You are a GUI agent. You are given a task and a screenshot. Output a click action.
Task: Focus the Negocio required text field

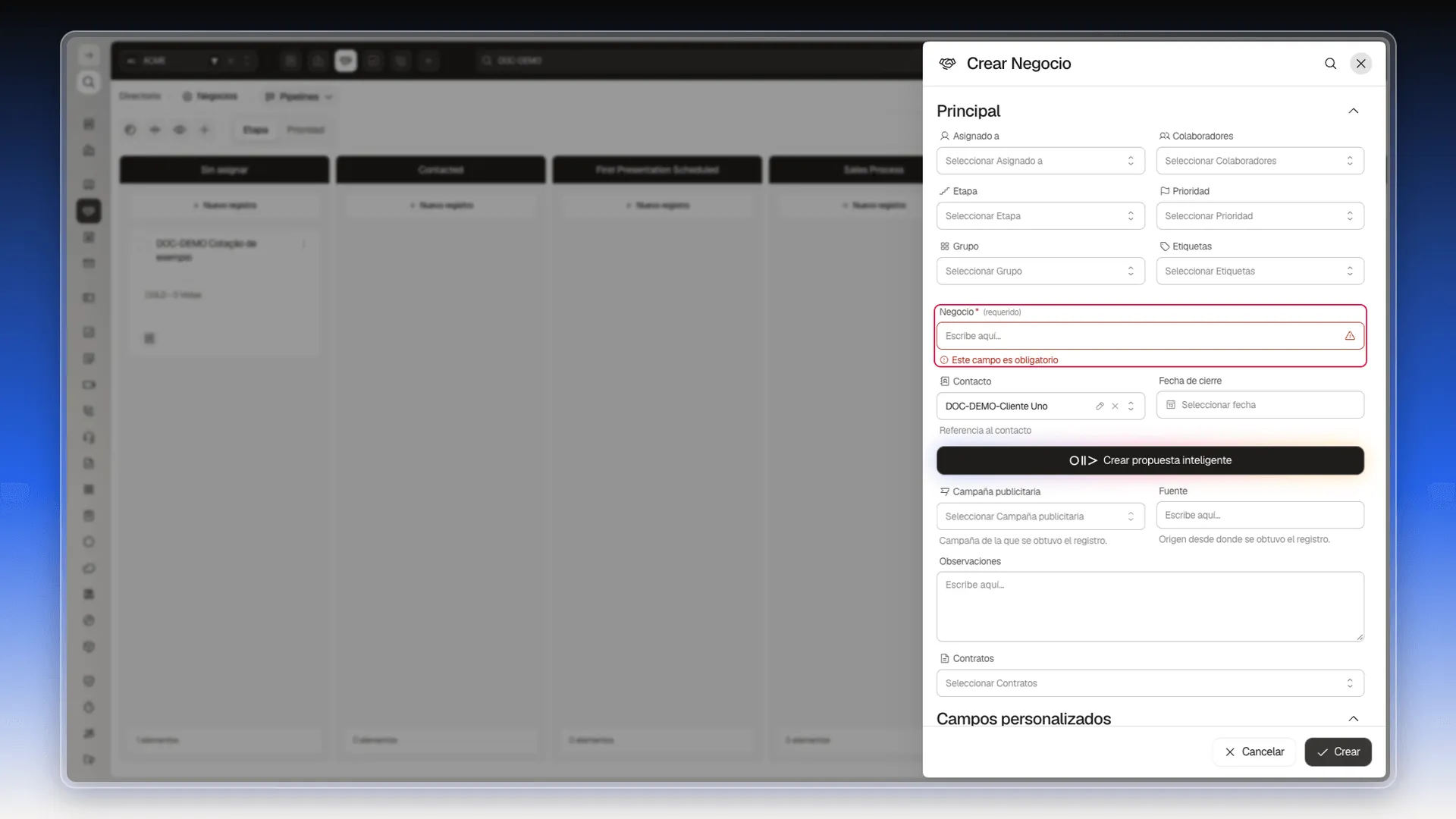pyautogui.click(x=1150, y=336)
